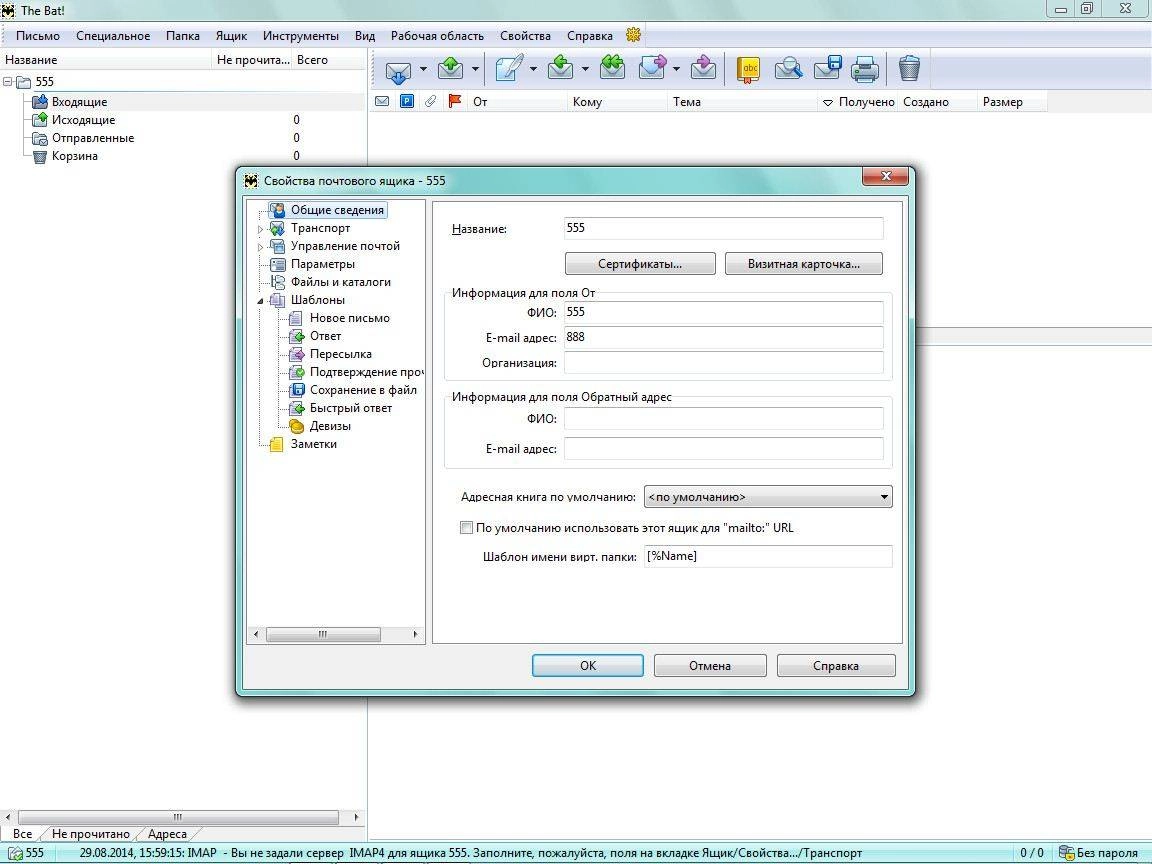Open the Инструменты menu
The width and height of the screenshot is (1152, 864).
coord(301,35)
